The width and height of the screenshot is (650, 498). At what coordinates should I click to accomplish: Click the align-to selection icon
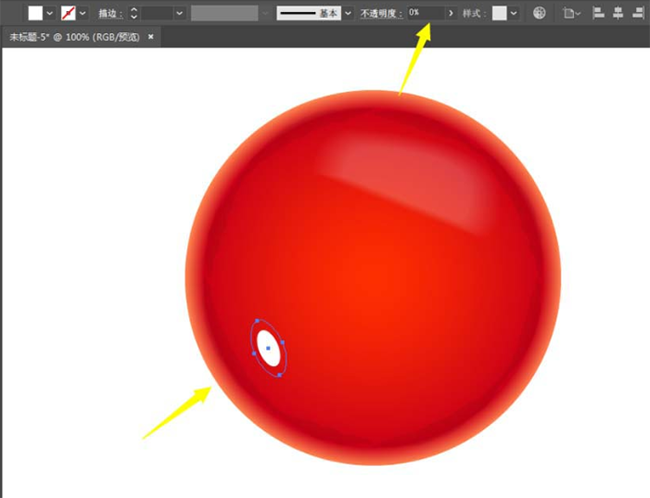coord(572,13)
